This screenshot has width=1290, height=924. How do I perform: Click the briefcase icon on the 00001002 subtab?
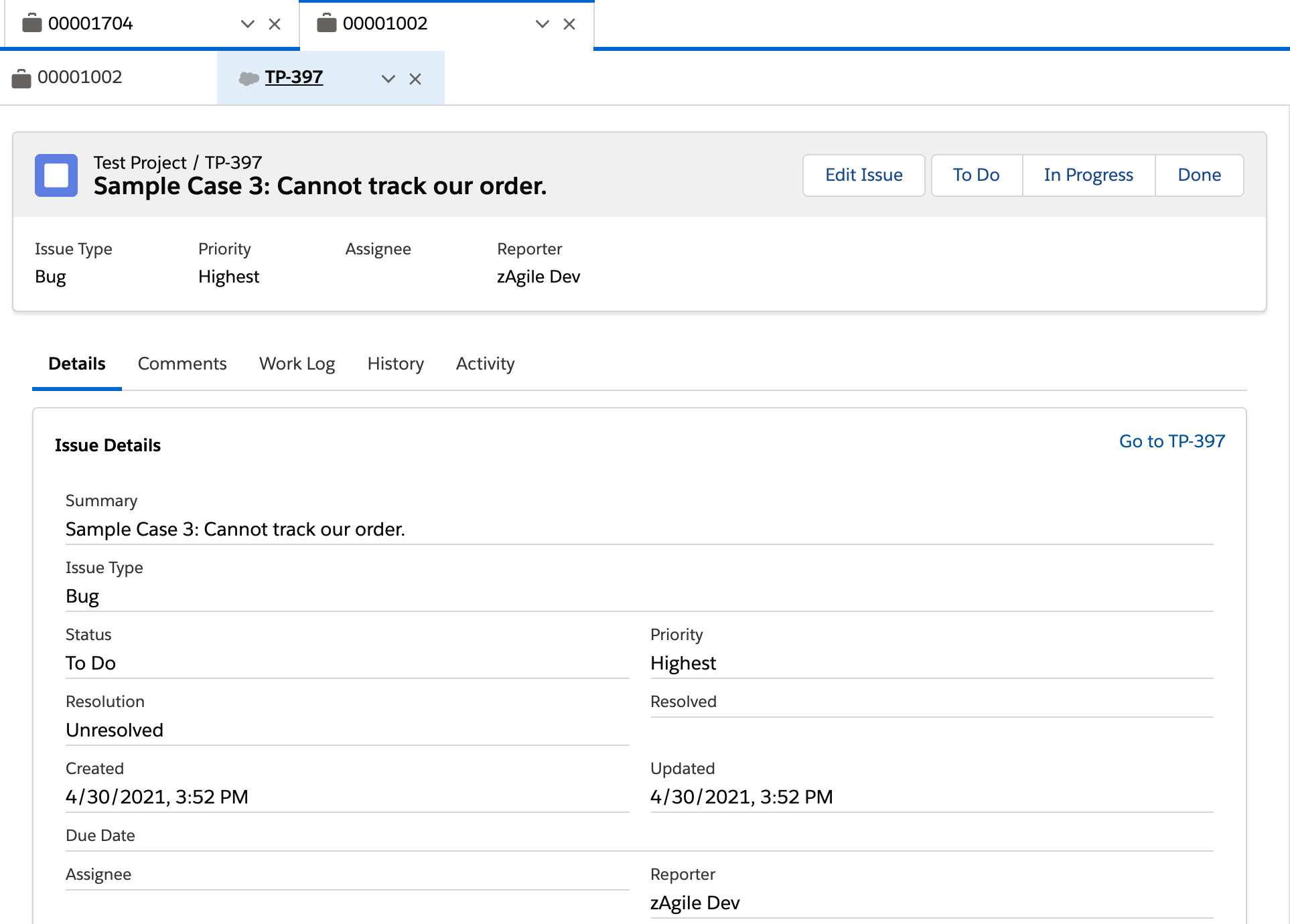pyautogui.click(x=21, y=77)
